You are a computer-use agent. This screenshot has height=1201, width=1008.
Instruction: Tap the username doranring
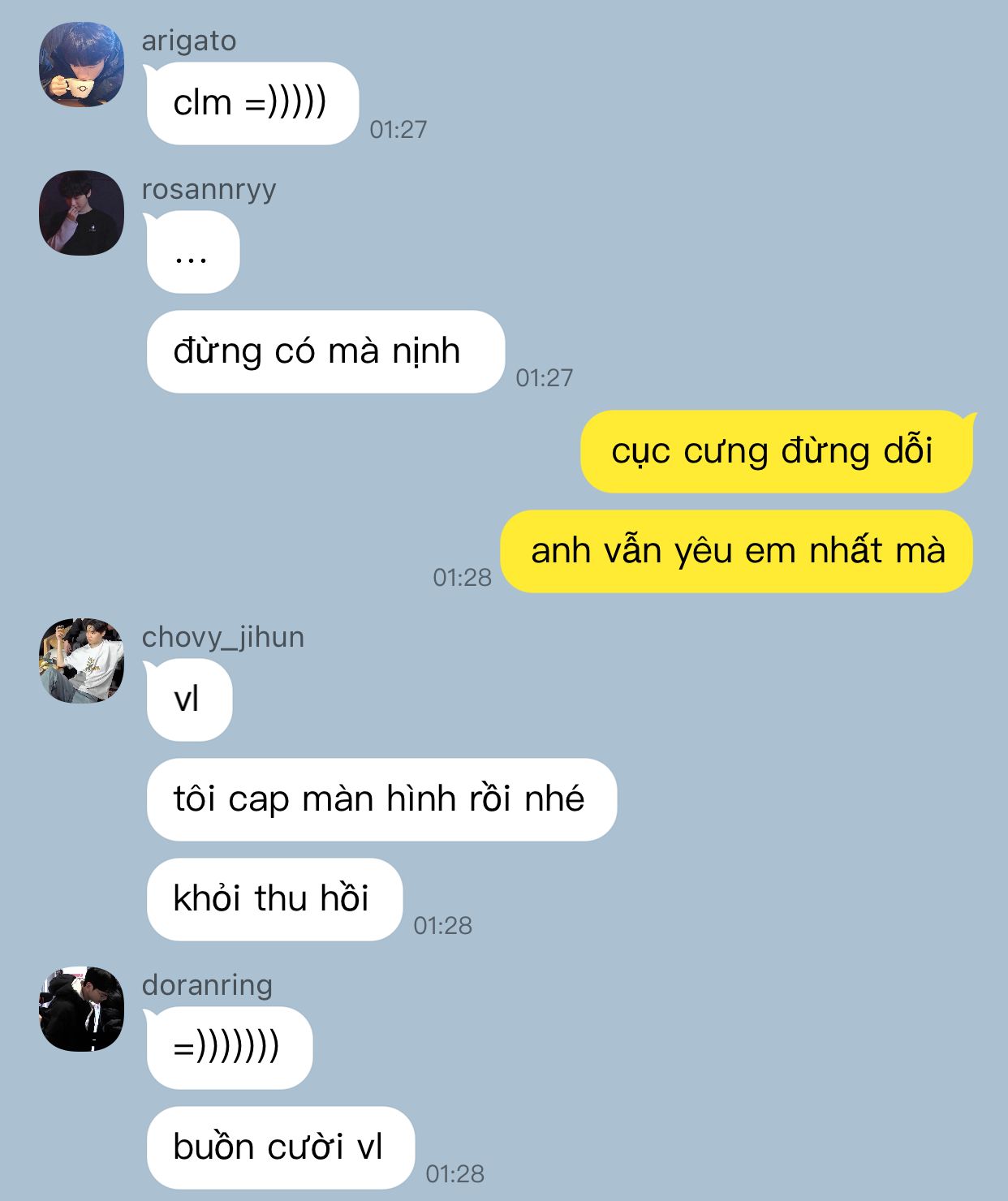point(207,984)
